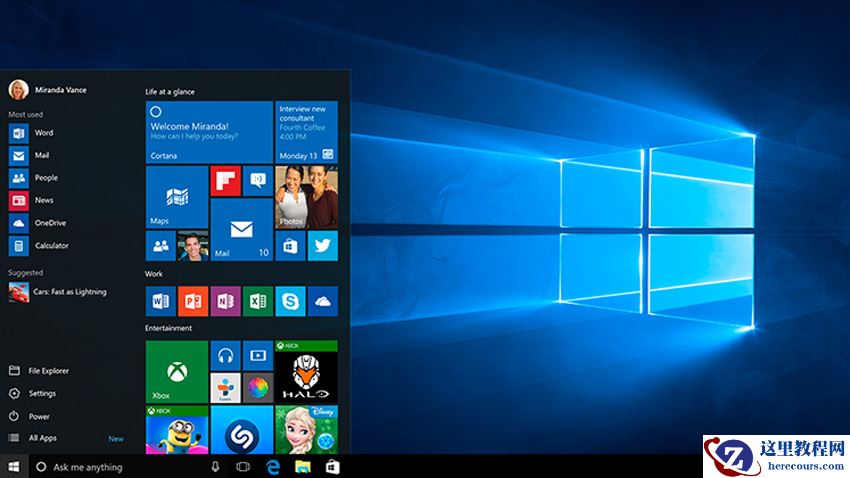
Task: Open the People tile below Maps
Action: click(x=160, y=246)
